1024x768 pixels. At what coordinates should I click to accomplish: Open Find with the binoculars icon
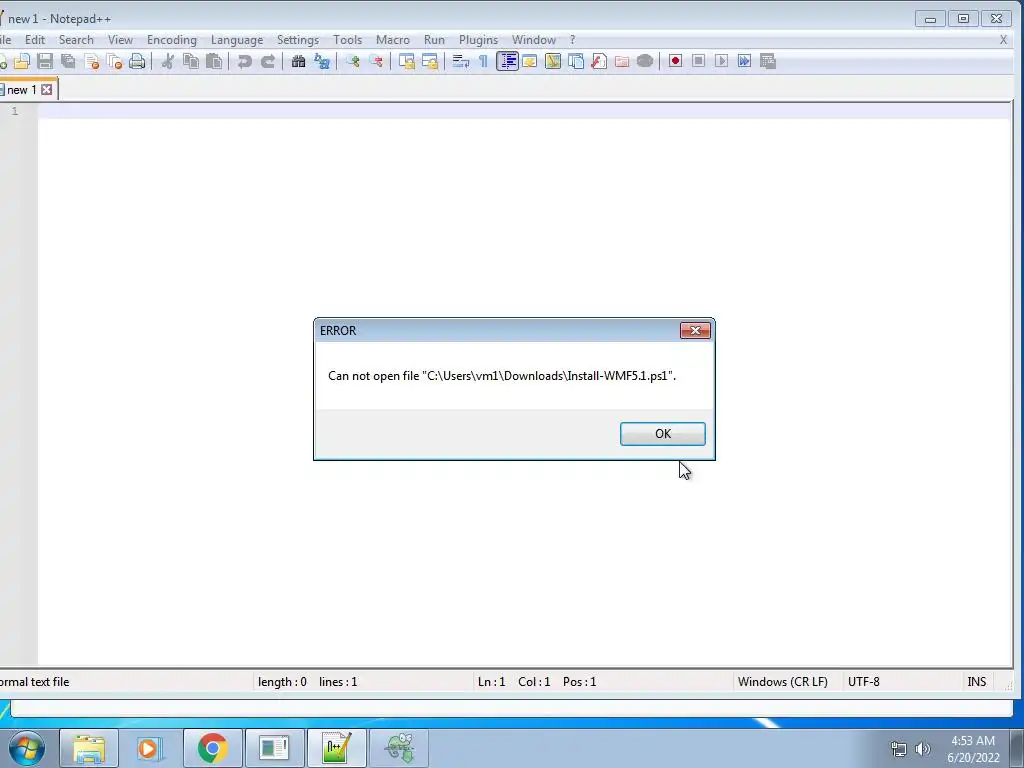(x=298, y=61)
